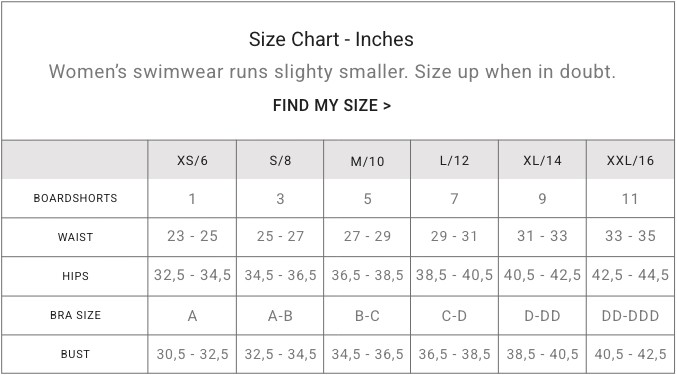Select the XXL/16 column header
Screen dimensions: 677x375
pyautogui.click(x=630, y=161)
